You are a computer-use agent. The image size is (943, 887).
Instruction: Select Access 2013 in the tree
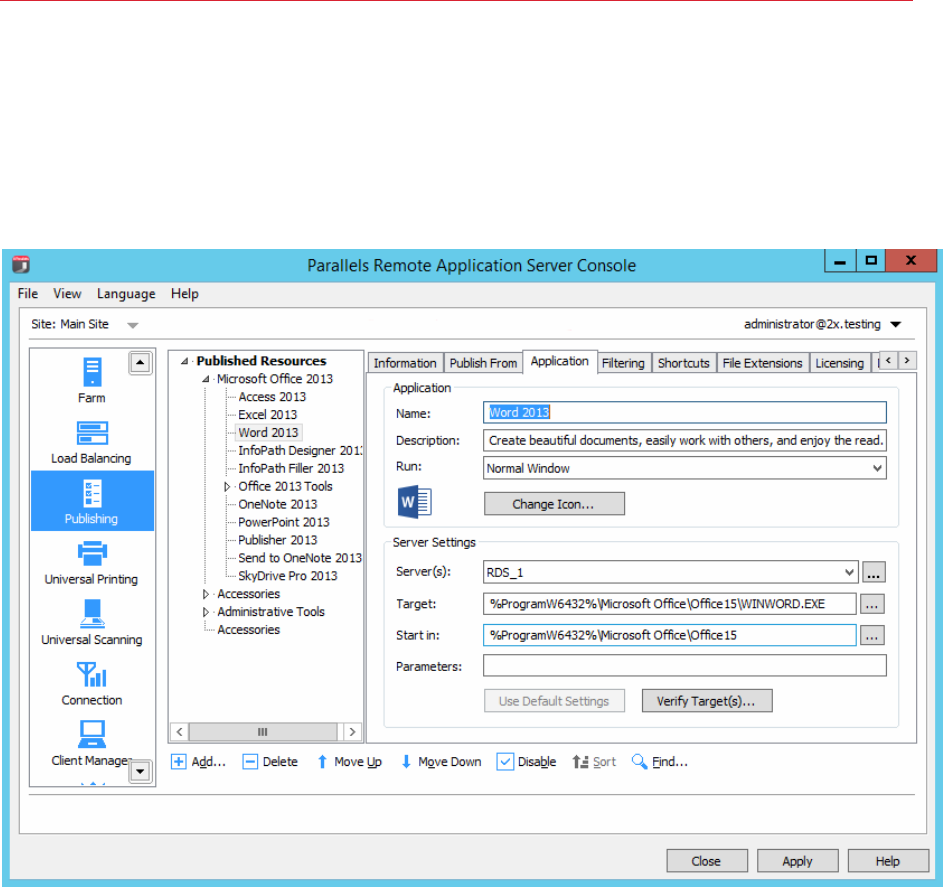point(272,397)
